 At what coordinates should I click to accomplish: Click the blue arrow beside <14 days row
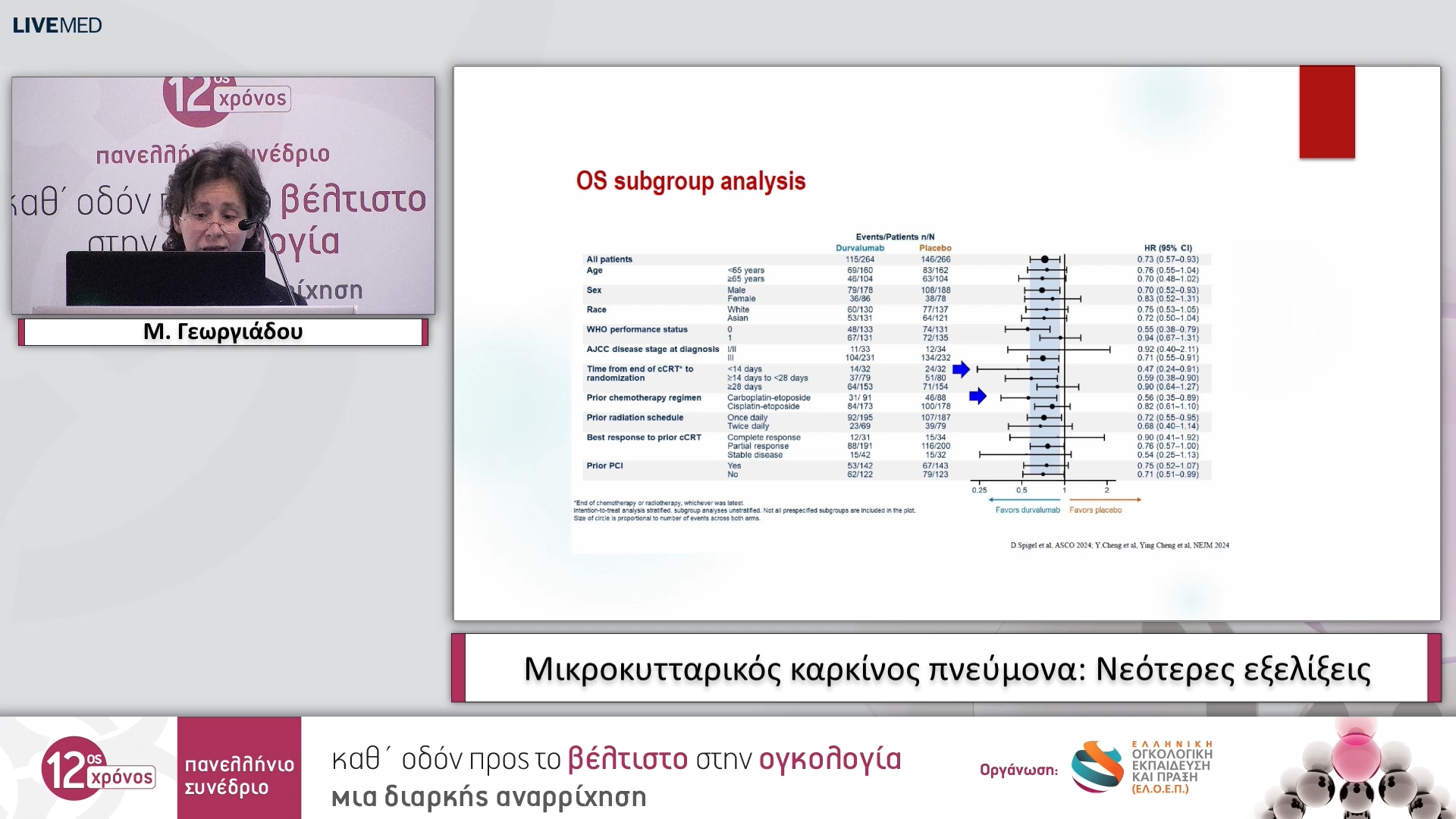tap(961, 369)
